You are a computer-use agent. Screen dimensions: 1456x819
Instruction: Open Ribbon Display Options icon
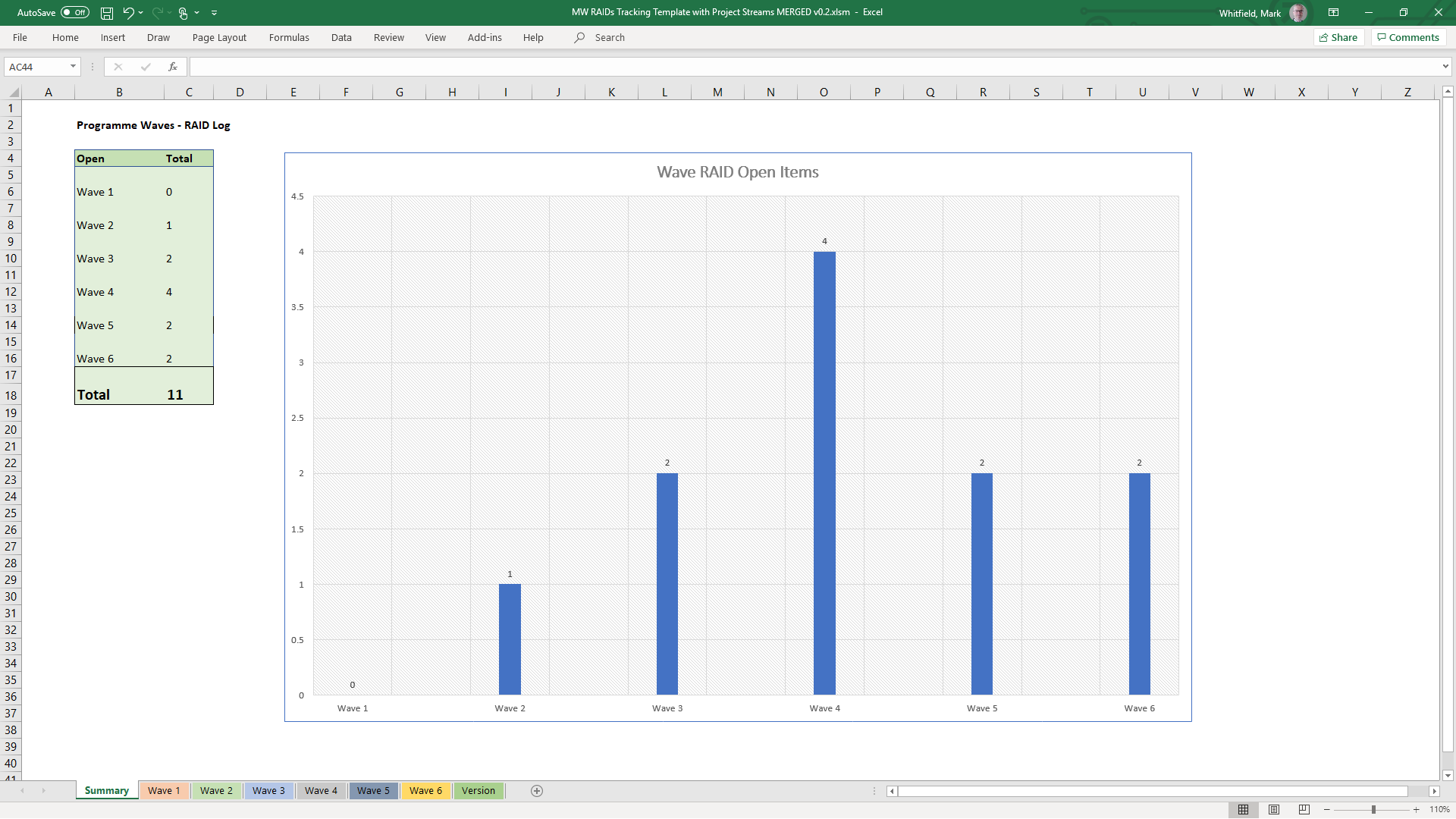1333,13
